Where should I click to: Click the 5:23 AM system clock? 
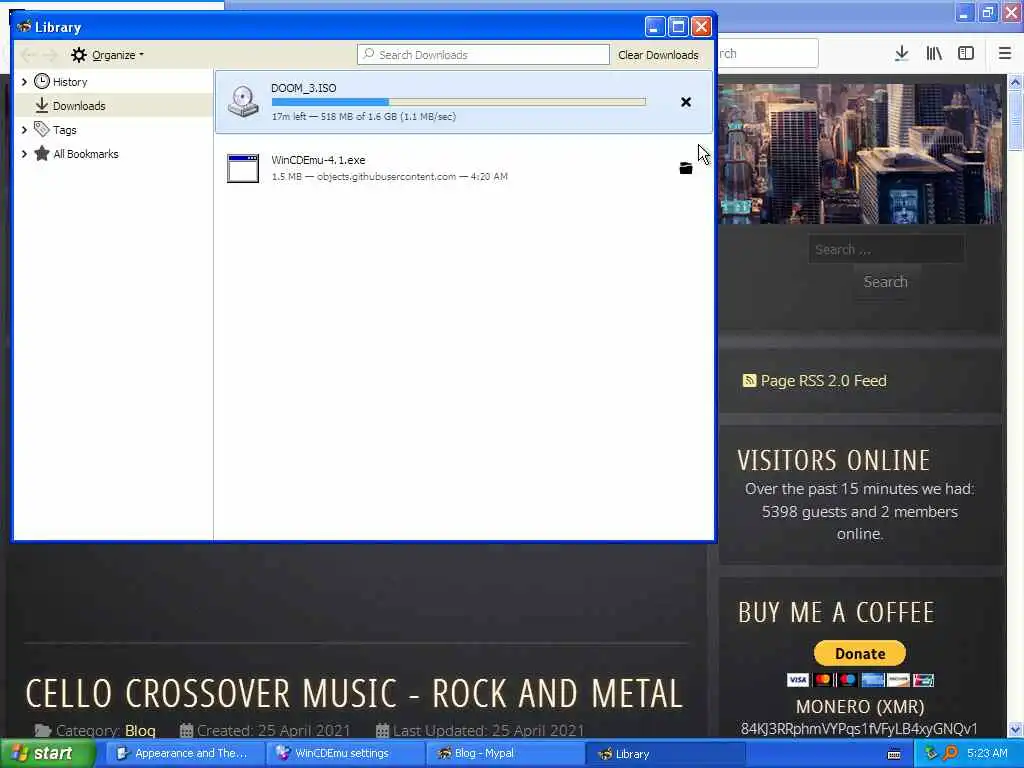(987, 753)
